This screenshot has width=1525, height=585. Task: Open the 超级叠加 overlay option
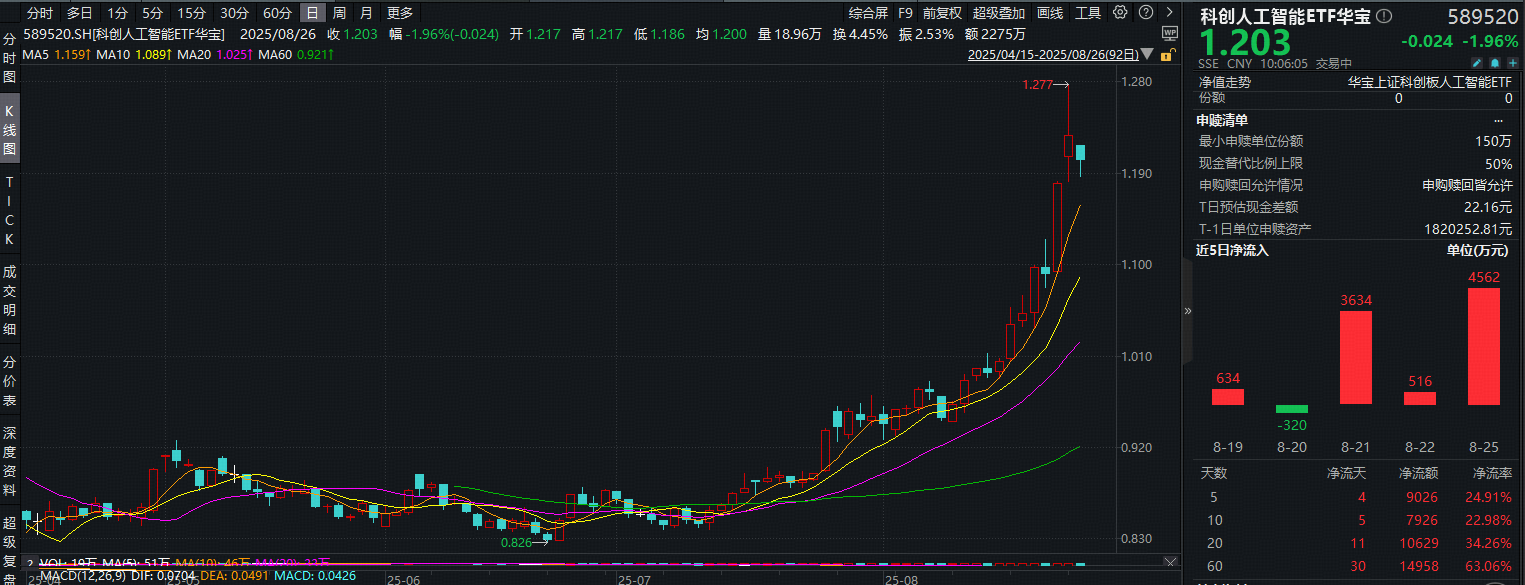(x=999, y=13)
